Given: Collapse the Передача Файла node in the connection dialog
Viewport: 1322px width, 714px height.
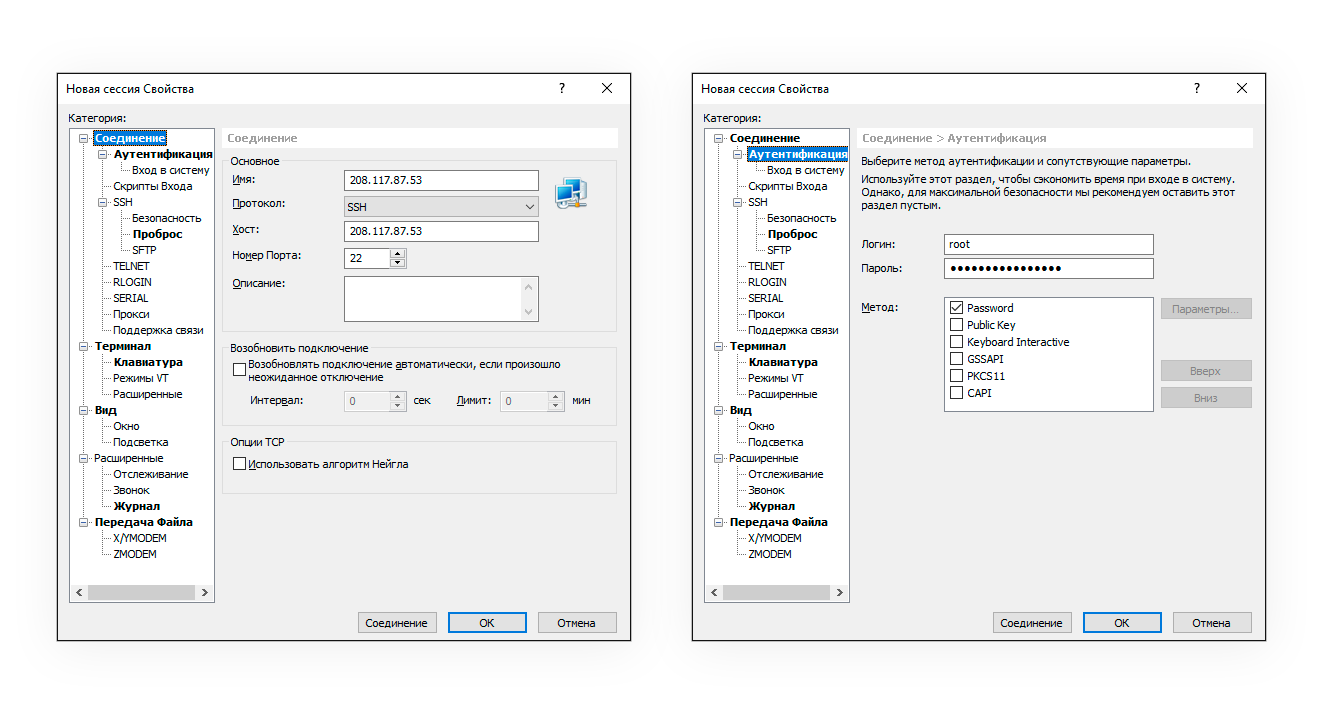Looking at the screenshot, I should [x=84, y=523].
